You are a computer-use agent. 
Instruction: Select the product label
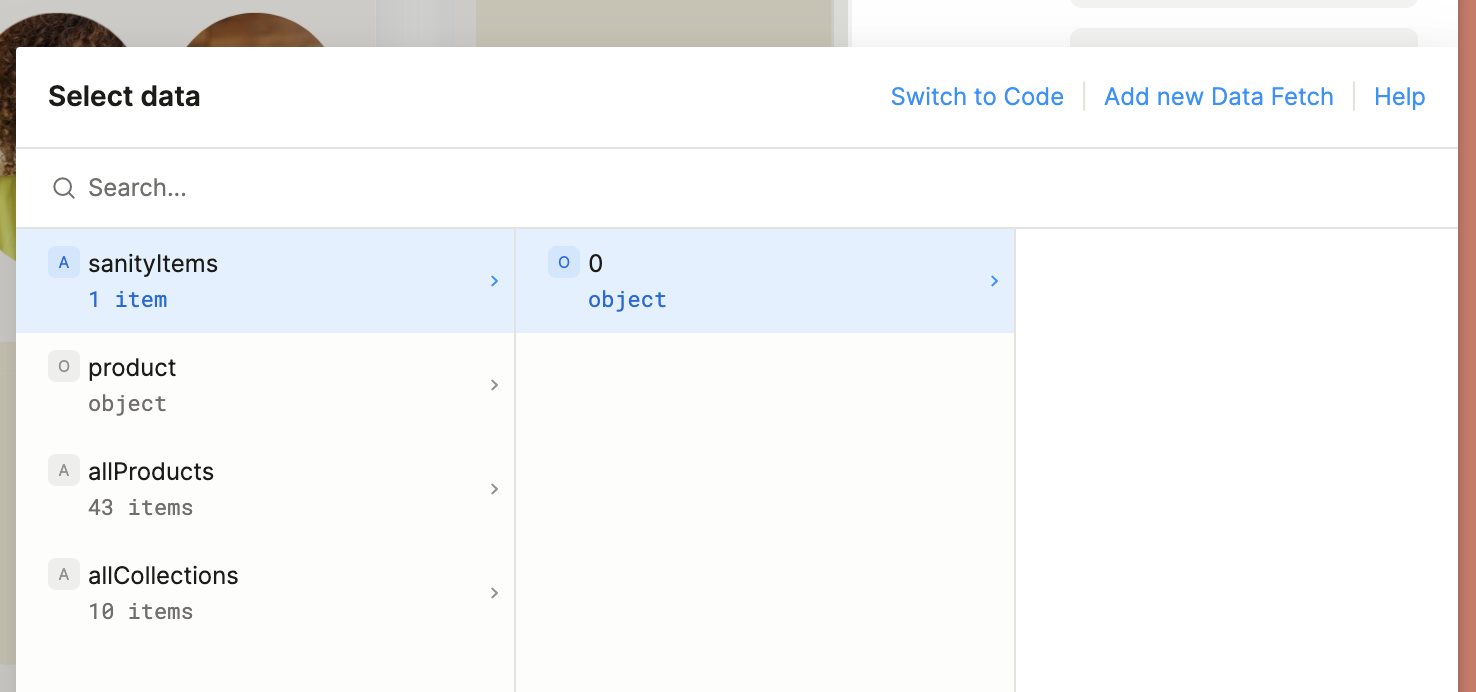132,368
